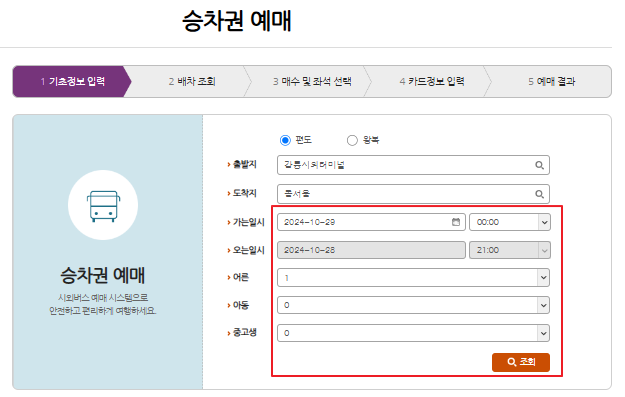Select step 2 배차 조회 tab
625x397 pixels.
pos(192,81)
